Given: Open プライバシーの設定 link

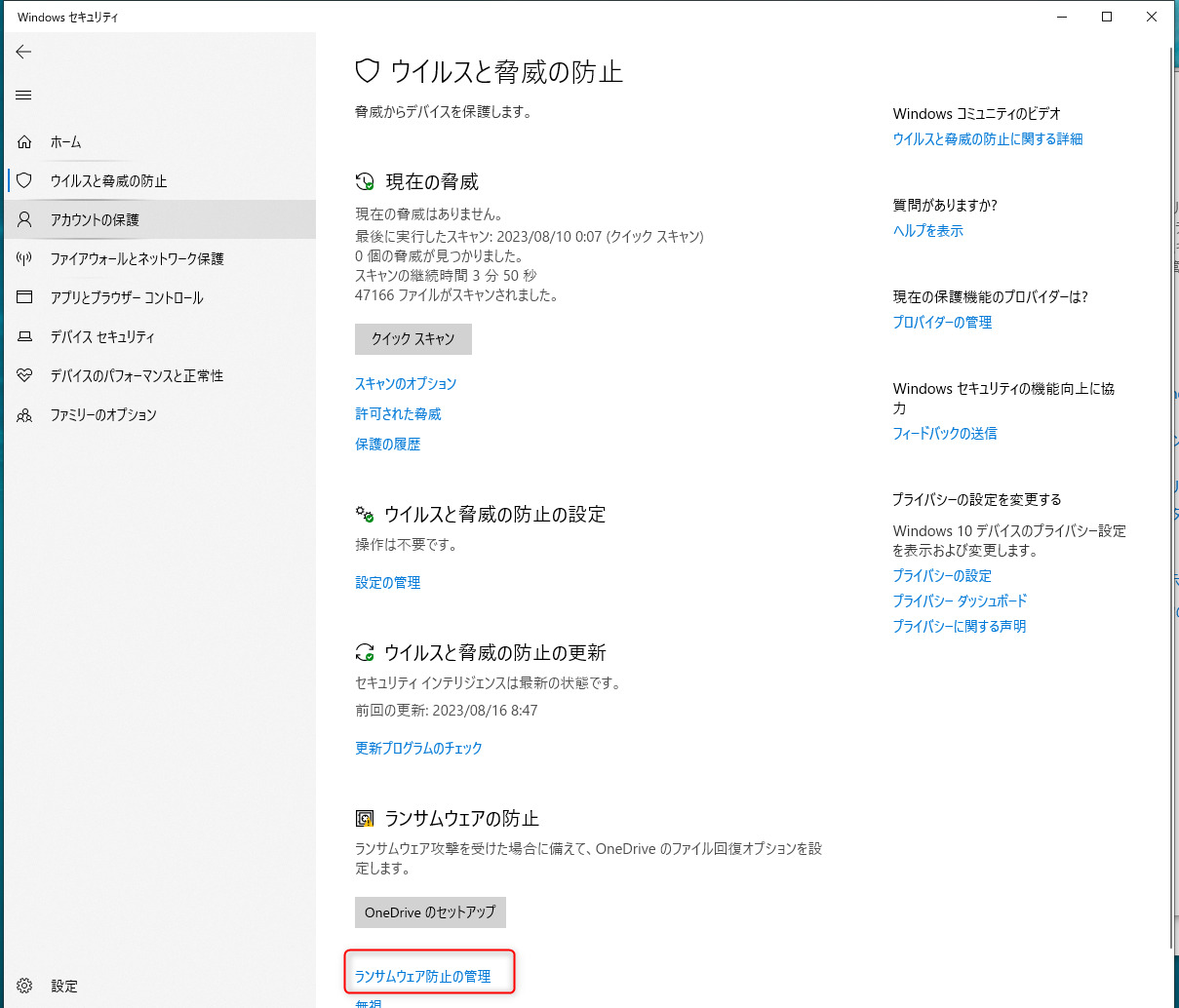Looking at the screenshot, I should click(x=942, y=576).
